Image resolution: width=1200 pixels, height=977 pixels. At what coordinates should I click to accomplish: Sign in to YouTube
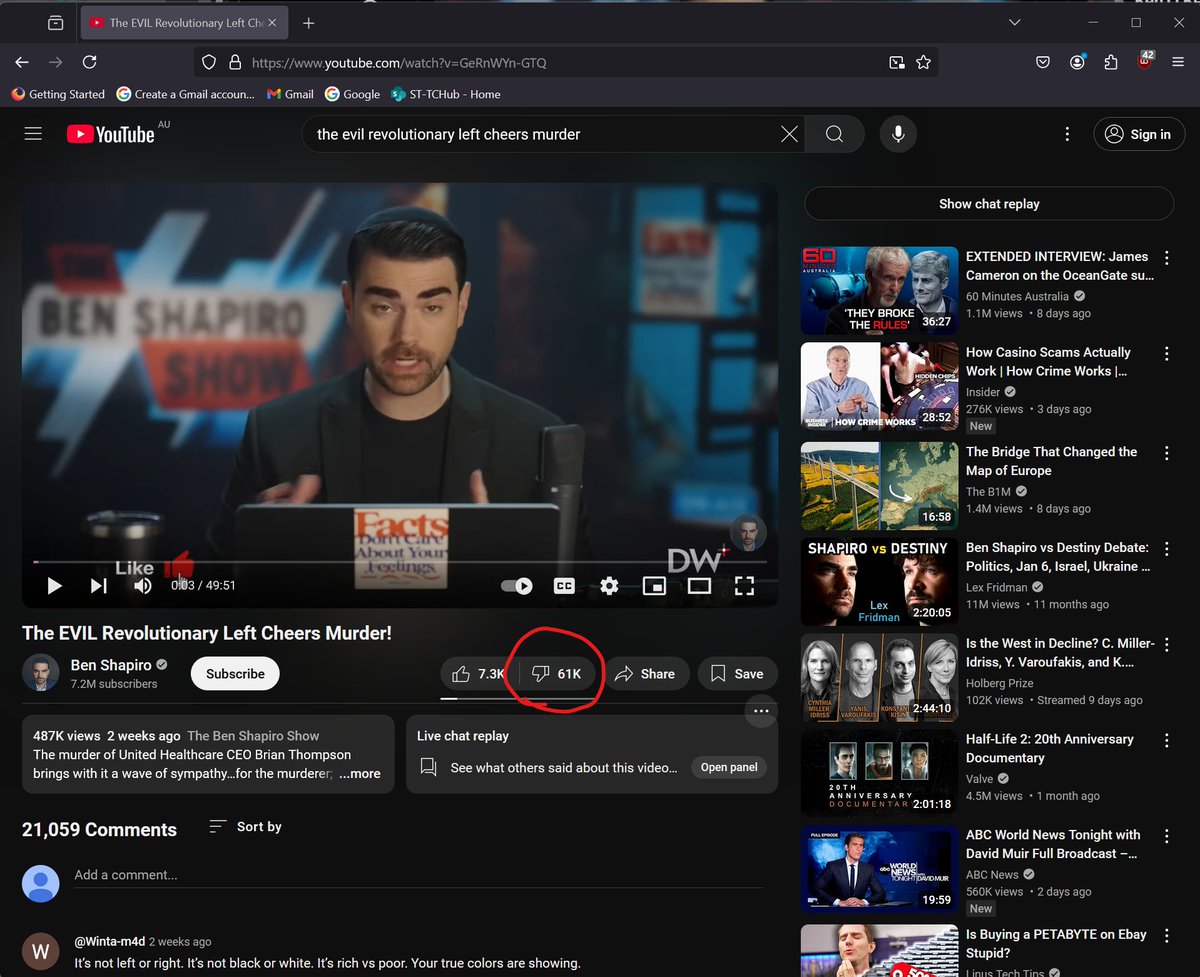pos(1139,134)
